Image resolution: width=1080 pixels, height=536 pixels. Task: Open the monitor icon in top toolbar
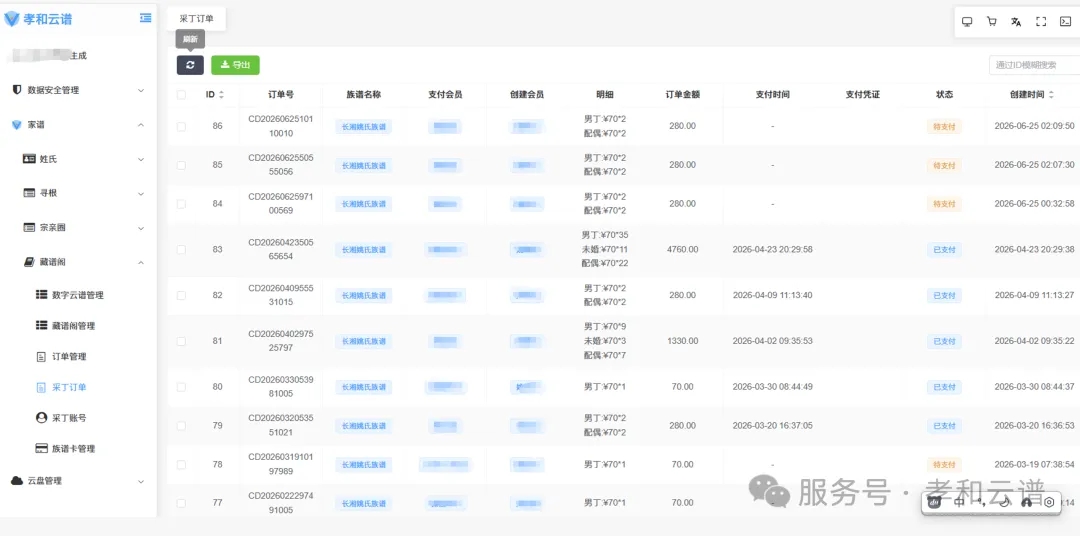click(967, 21)
